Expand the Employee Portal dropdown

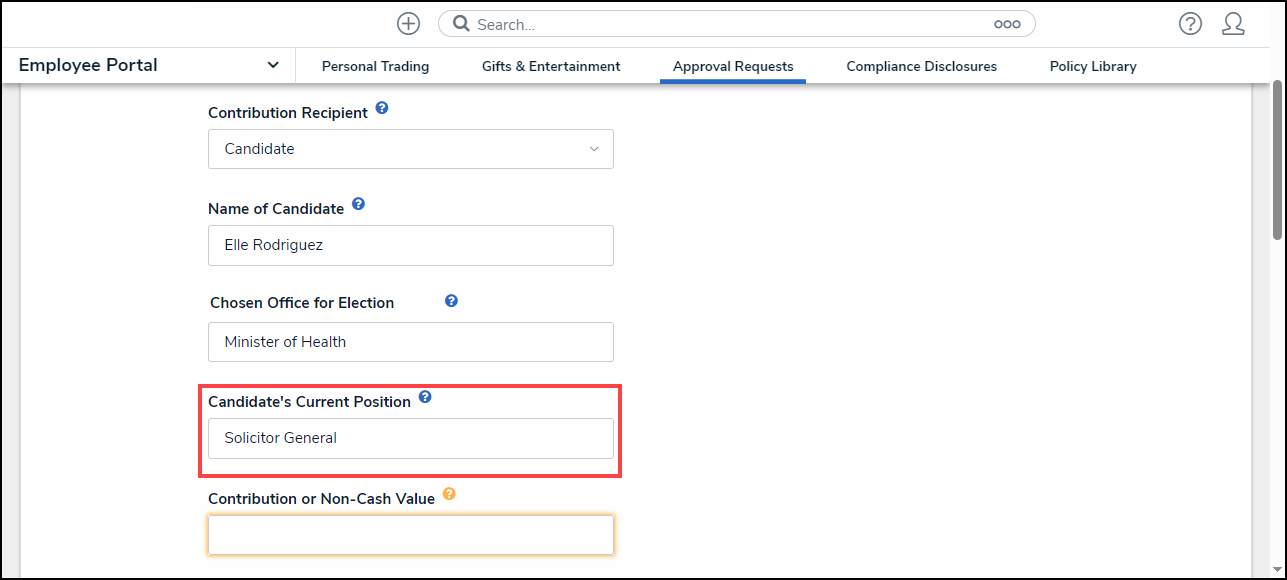pos(273,65)
